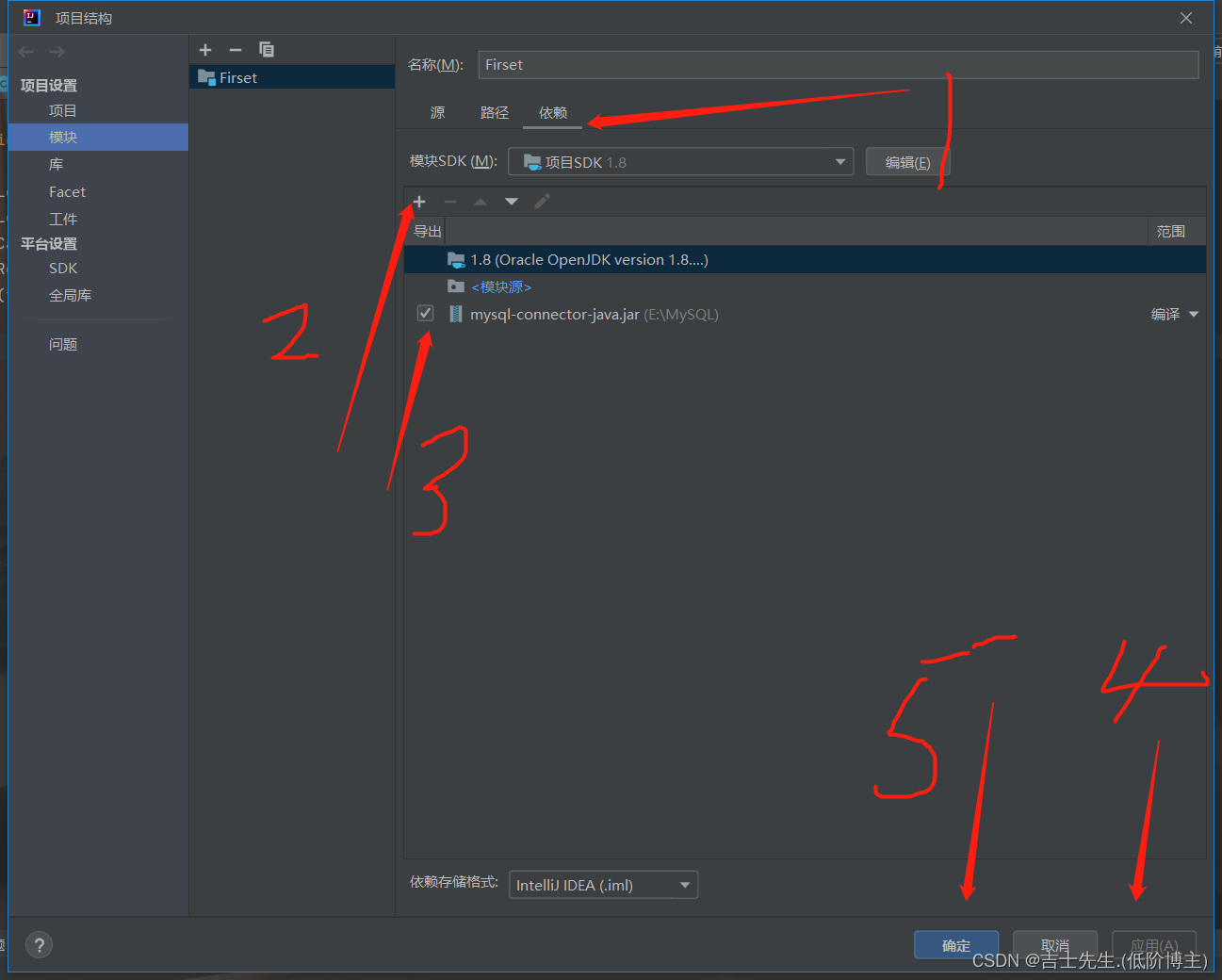The width and height of the screenshot is (1222, 980).
Task: Click Firset module folder icon
Action: (x=206, y=77)
